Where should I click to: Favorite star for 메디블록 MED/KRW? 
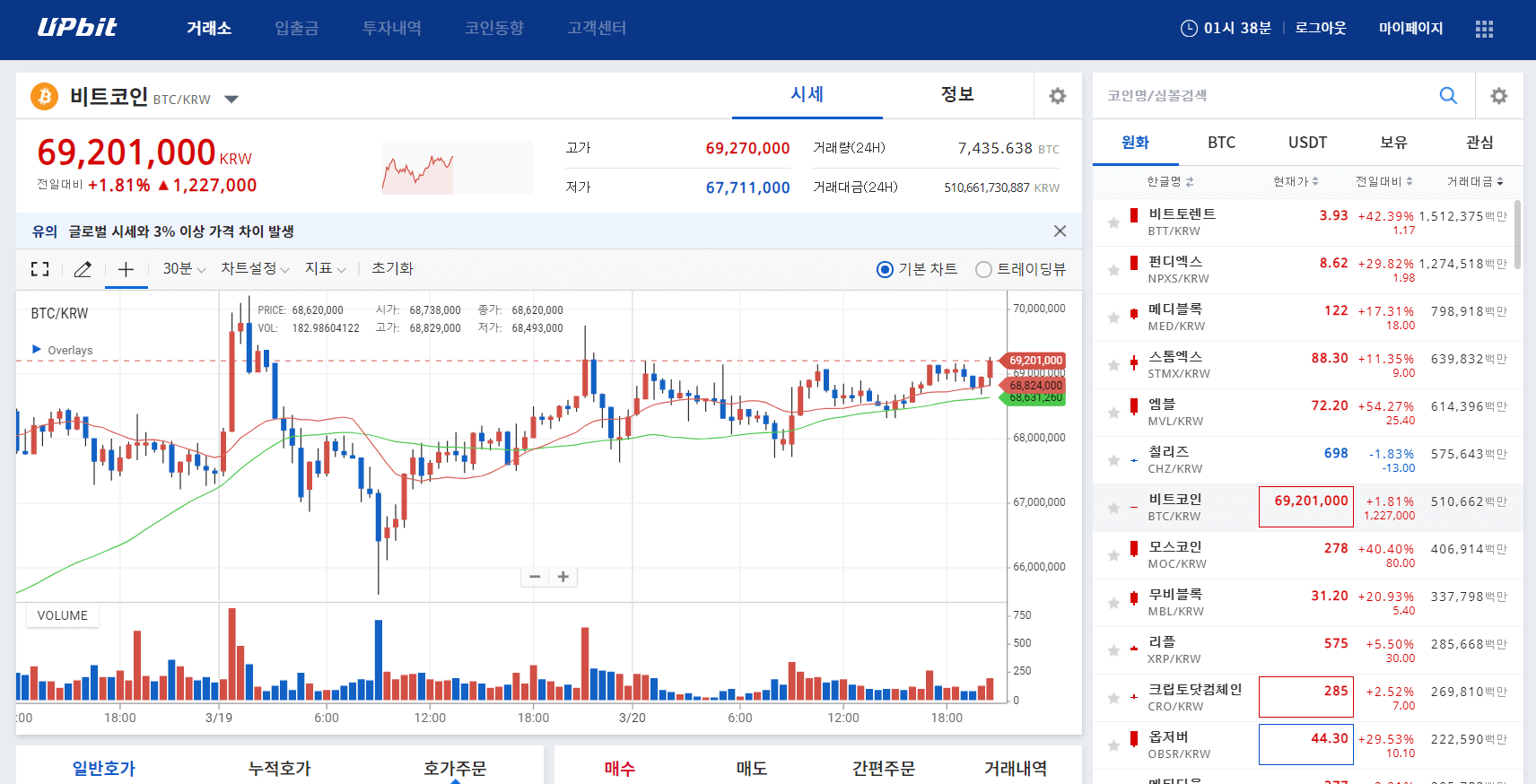[x=1113, y=318]
